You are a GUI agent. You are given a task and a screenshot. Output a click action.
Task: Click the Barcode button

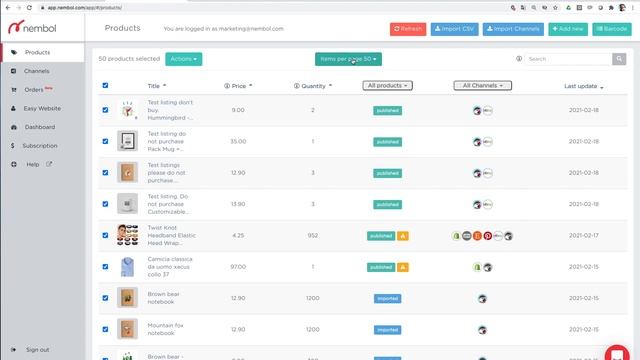pyautogui.click(x=612, y=29)
